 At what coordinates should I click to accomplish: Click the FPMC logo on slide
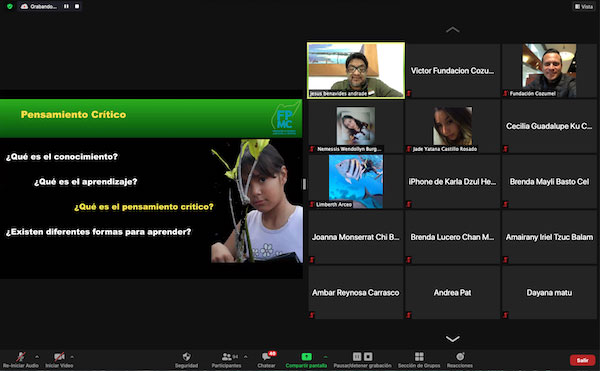(x=285, y=119)
